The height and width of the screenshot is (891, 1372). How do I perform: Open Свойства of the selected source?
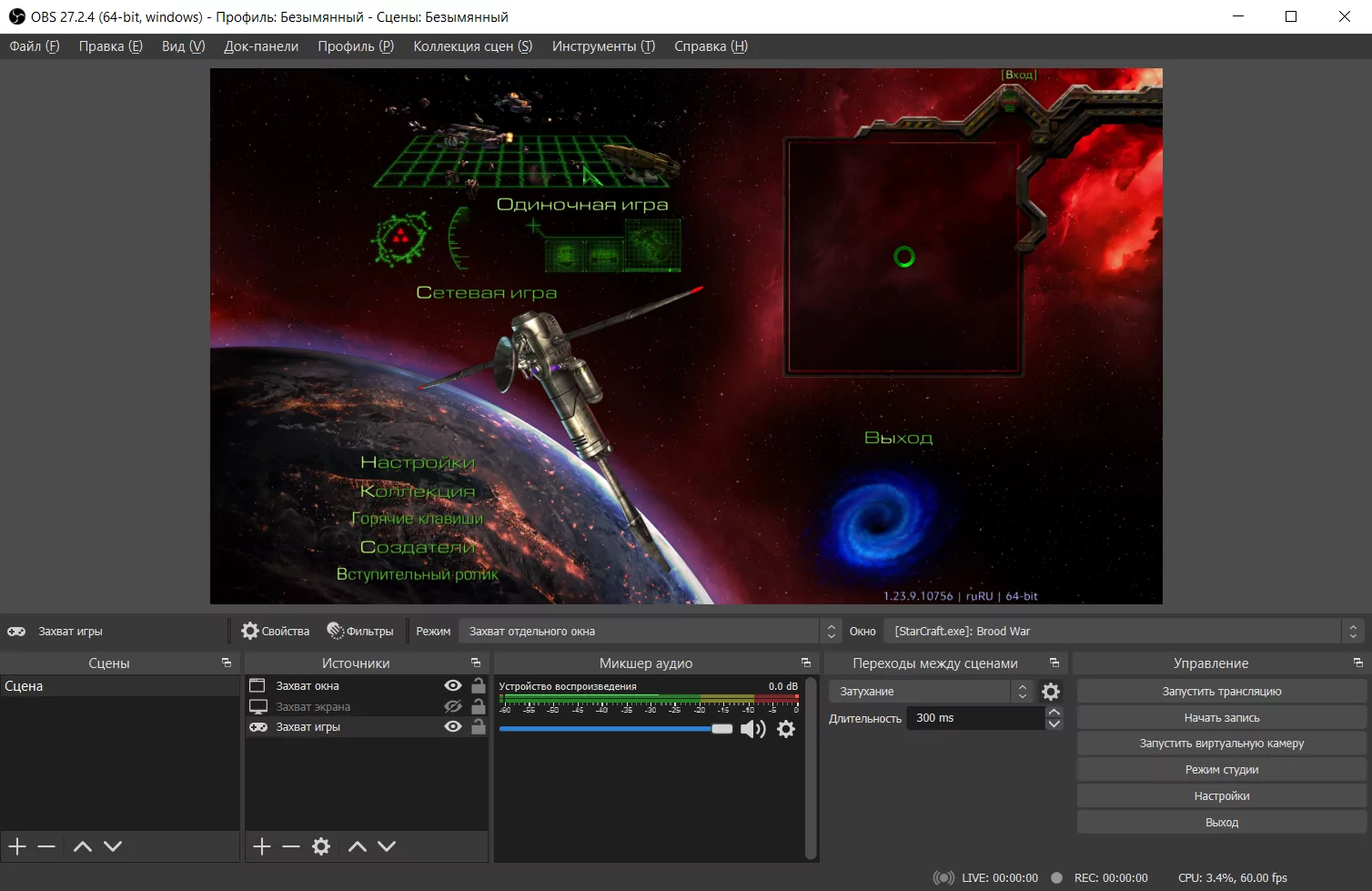[276, 631]
